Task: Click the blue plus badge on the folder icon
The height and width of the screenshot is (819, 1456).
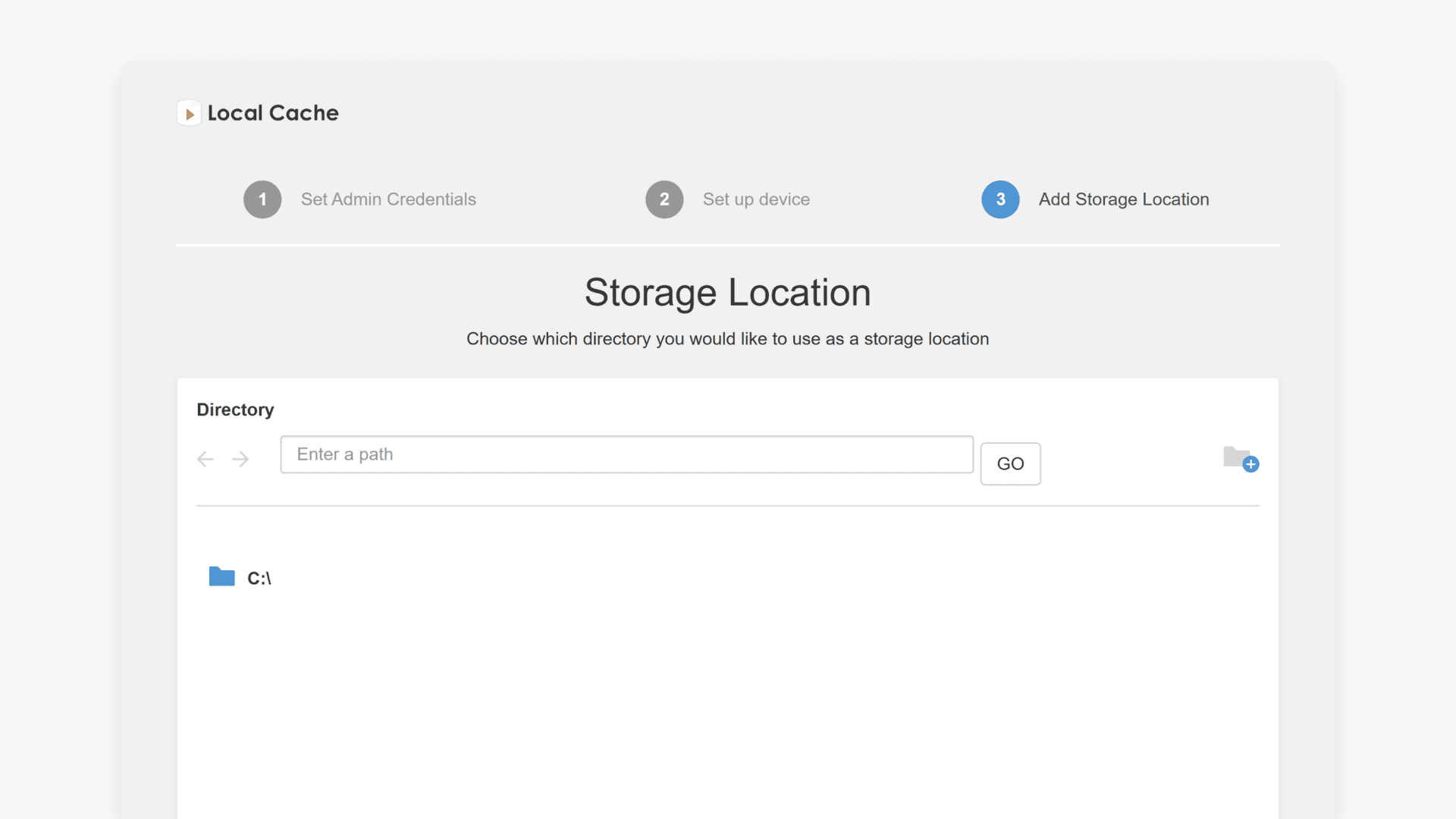Action: (1250, 464)
